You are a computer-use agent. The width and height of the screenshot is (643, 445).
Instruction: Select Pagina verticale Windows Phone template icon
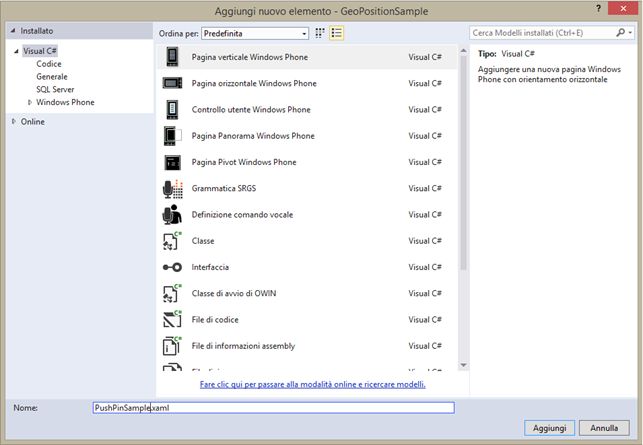tap(172, 57)
